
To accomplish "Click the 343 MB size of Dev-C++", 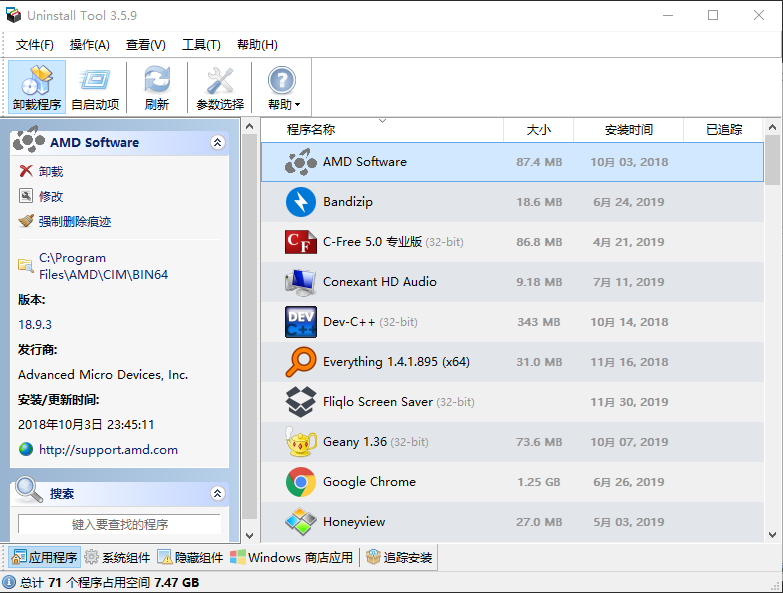I will 539,322.
